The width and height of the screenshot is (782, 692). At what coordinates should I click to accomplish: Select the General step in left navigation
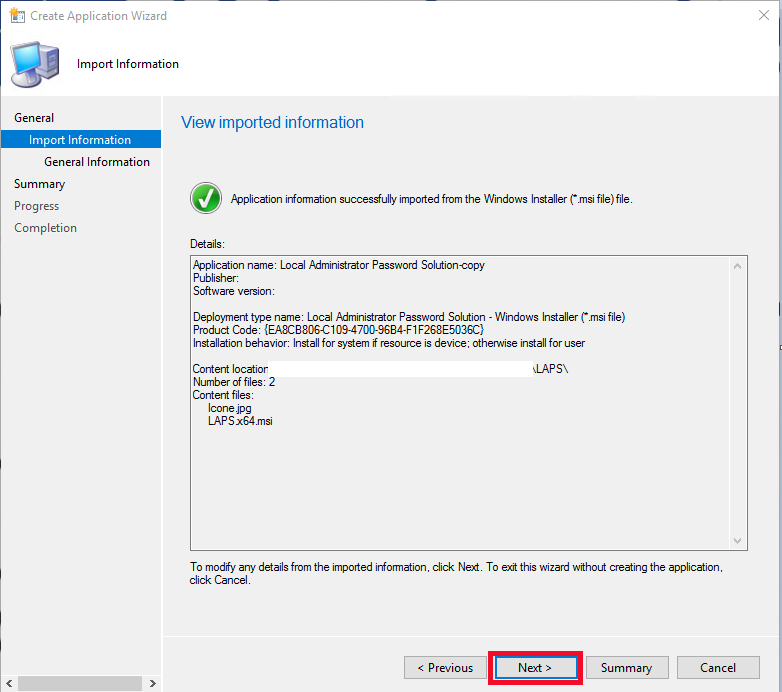point(34,118)
